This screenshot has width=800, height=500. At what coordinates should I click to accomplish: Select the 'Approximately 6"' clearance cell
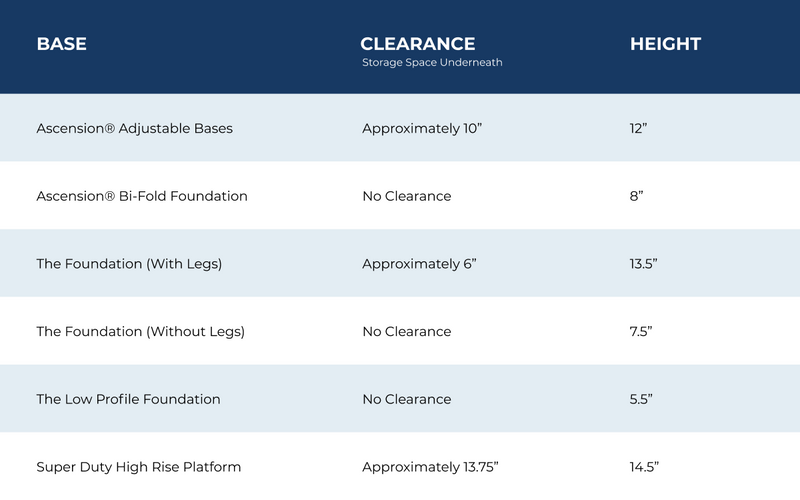[416, 264]
